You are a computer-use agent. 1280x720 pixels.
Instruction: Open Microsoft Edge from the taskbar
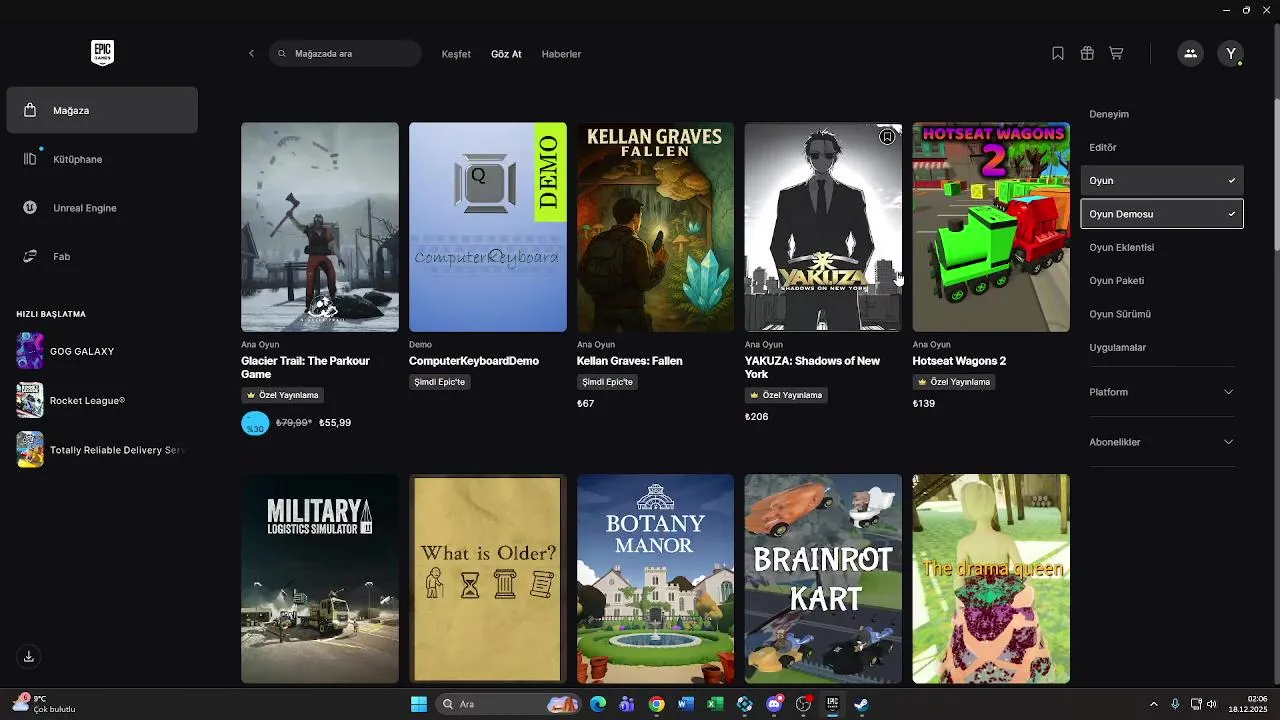(598, 704)
